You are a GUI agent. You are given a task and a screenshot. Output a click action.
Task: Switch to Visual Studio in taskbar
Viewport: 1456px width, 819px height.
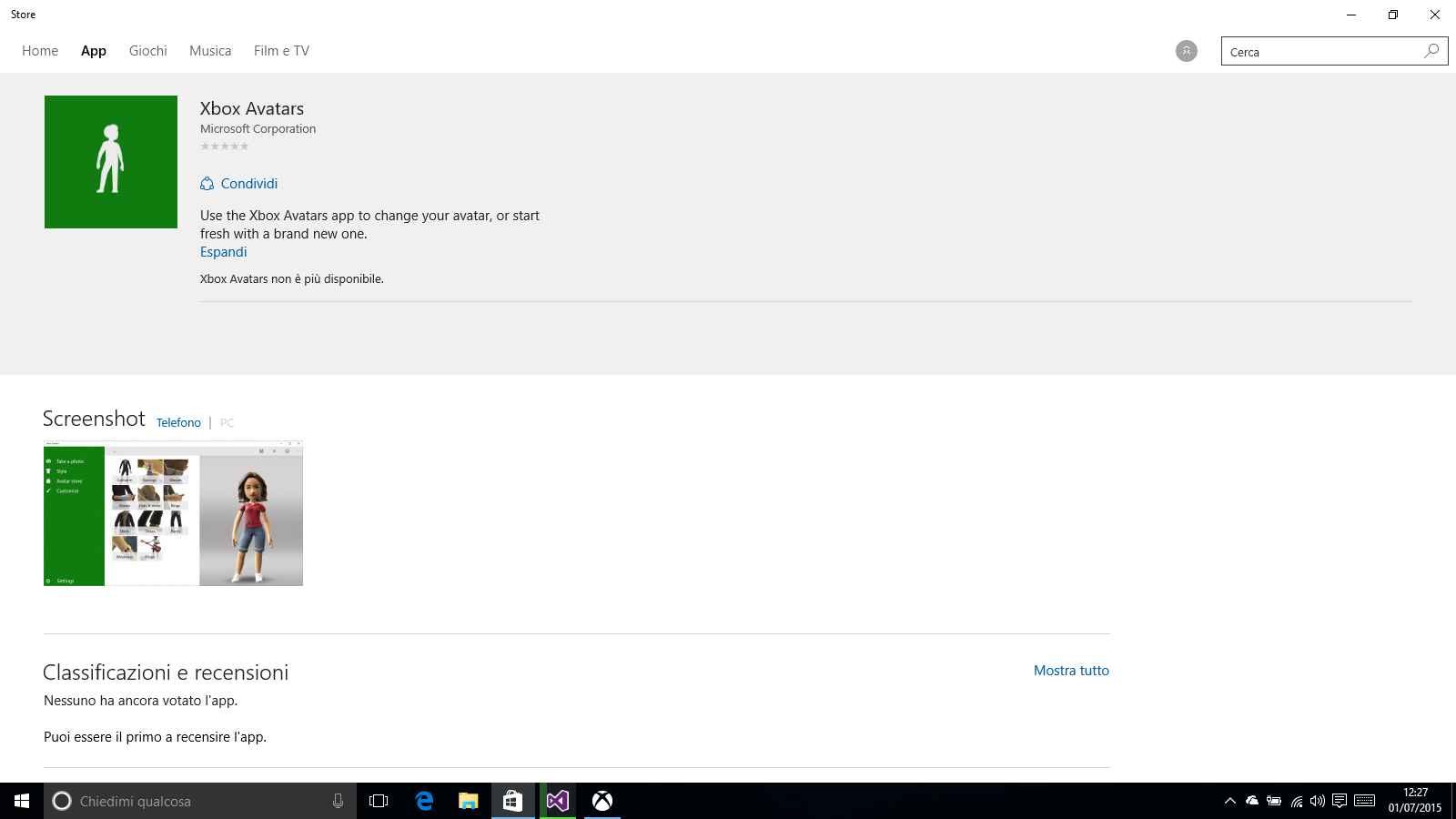tap(558, 801)
